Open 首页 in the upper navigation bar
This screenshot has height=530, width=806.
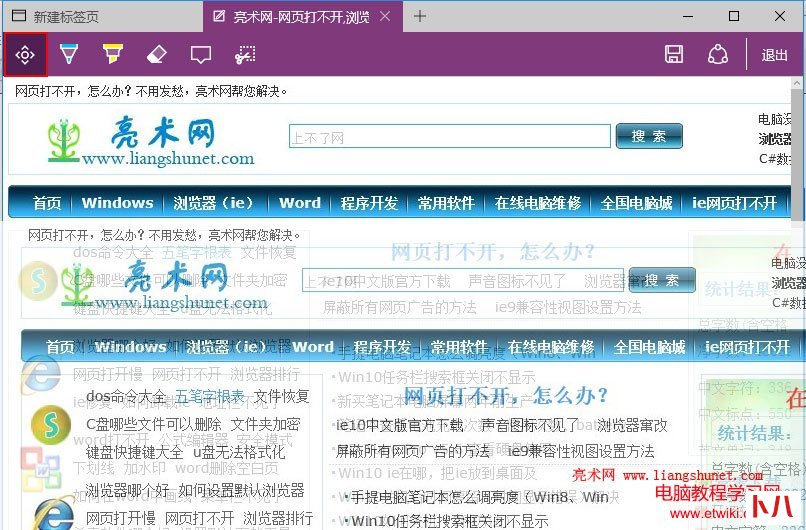coord(47,203)
